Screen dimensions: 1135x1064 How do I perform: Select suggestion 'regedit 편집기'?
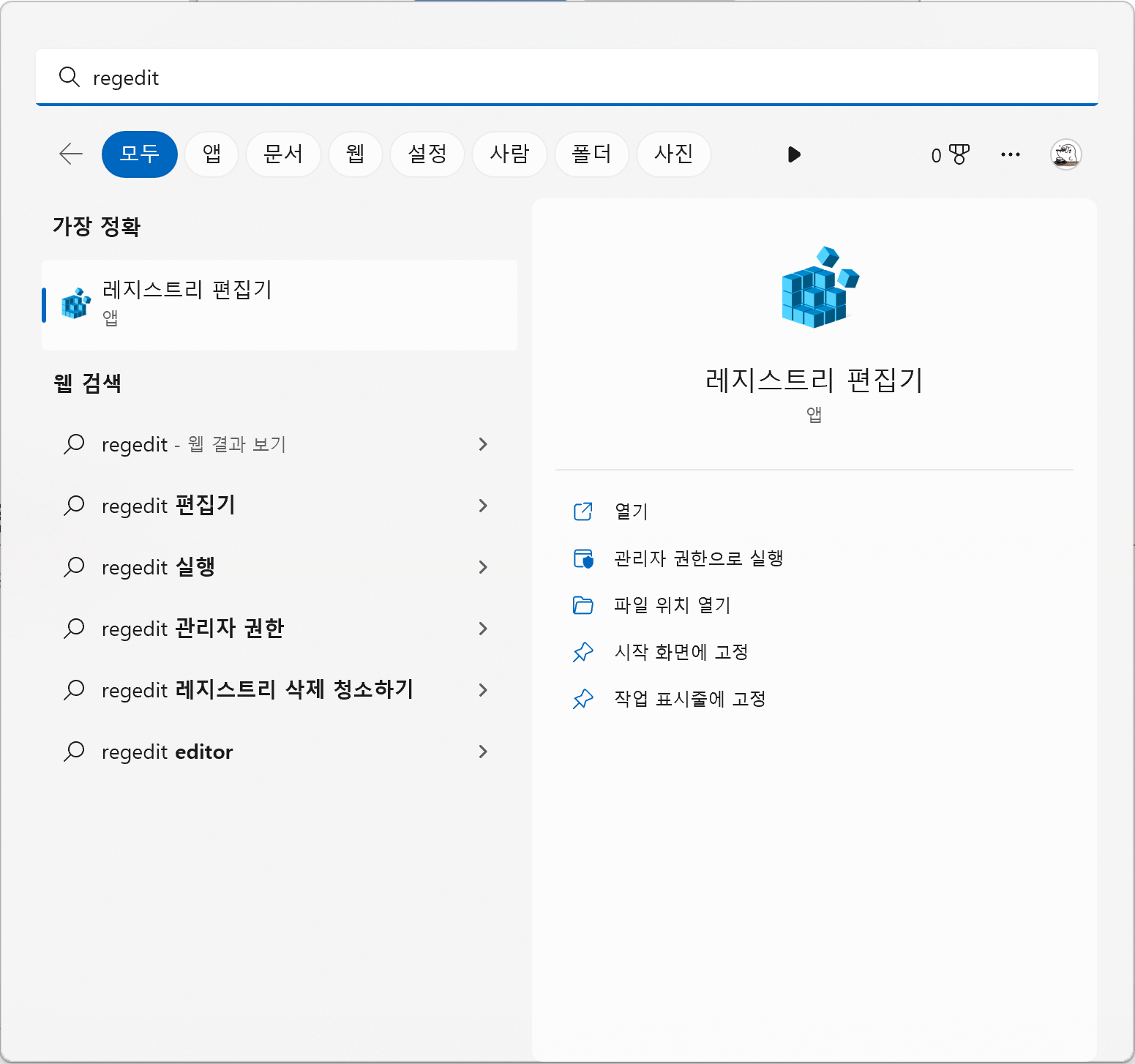point(280,506)
